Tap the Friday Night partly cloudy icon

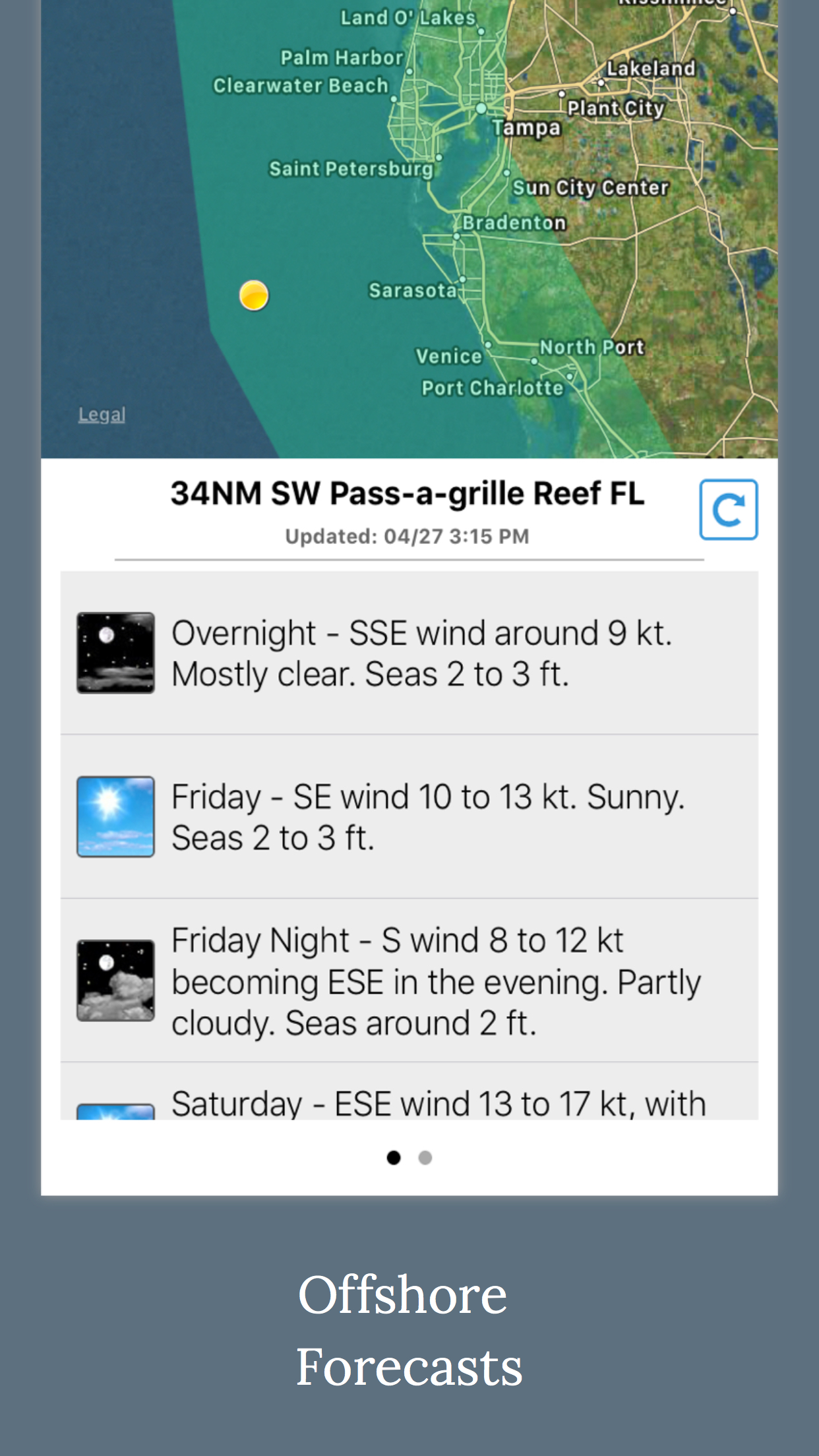(x=116, y=980)
